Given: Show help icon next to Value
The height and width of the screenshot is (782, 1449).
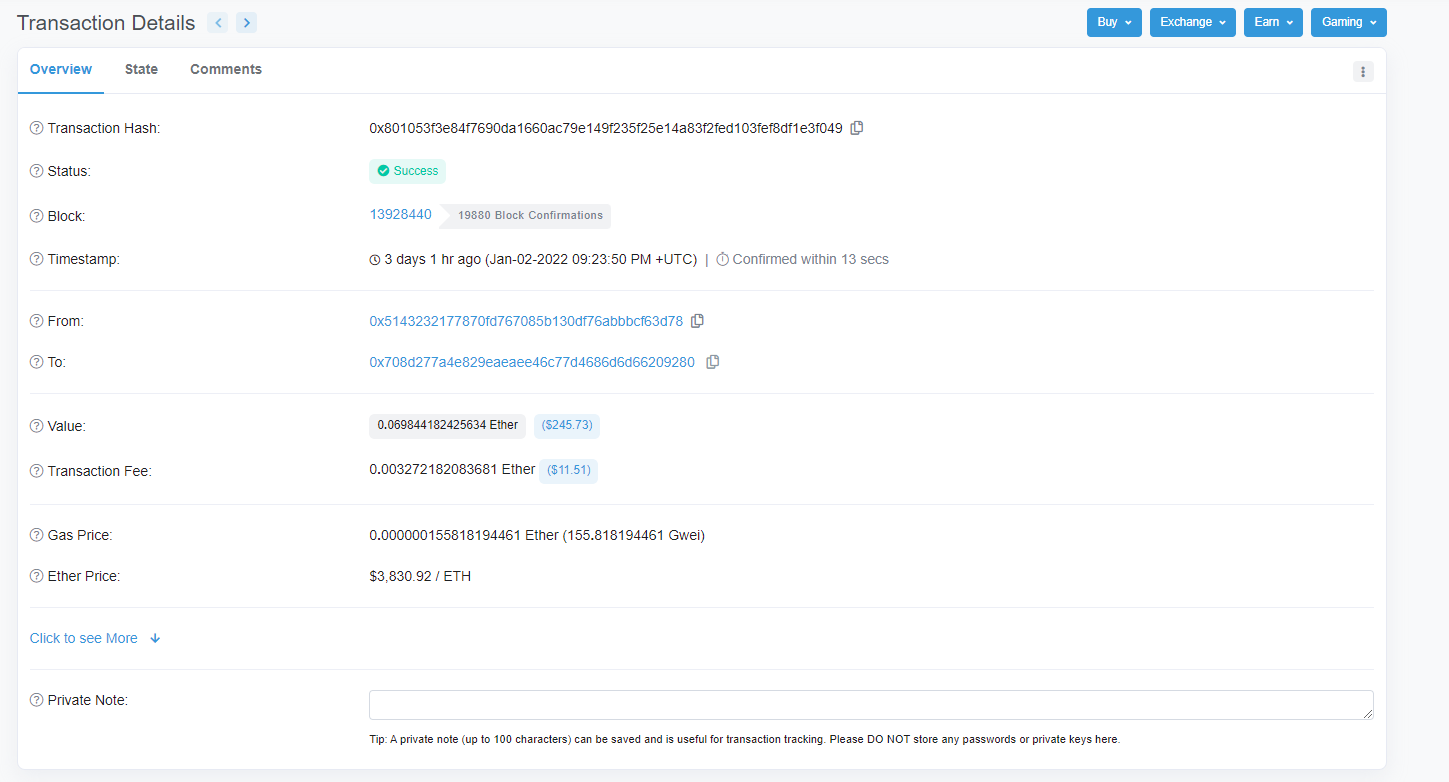Looking at the screenshot, I should pos(37,426).
